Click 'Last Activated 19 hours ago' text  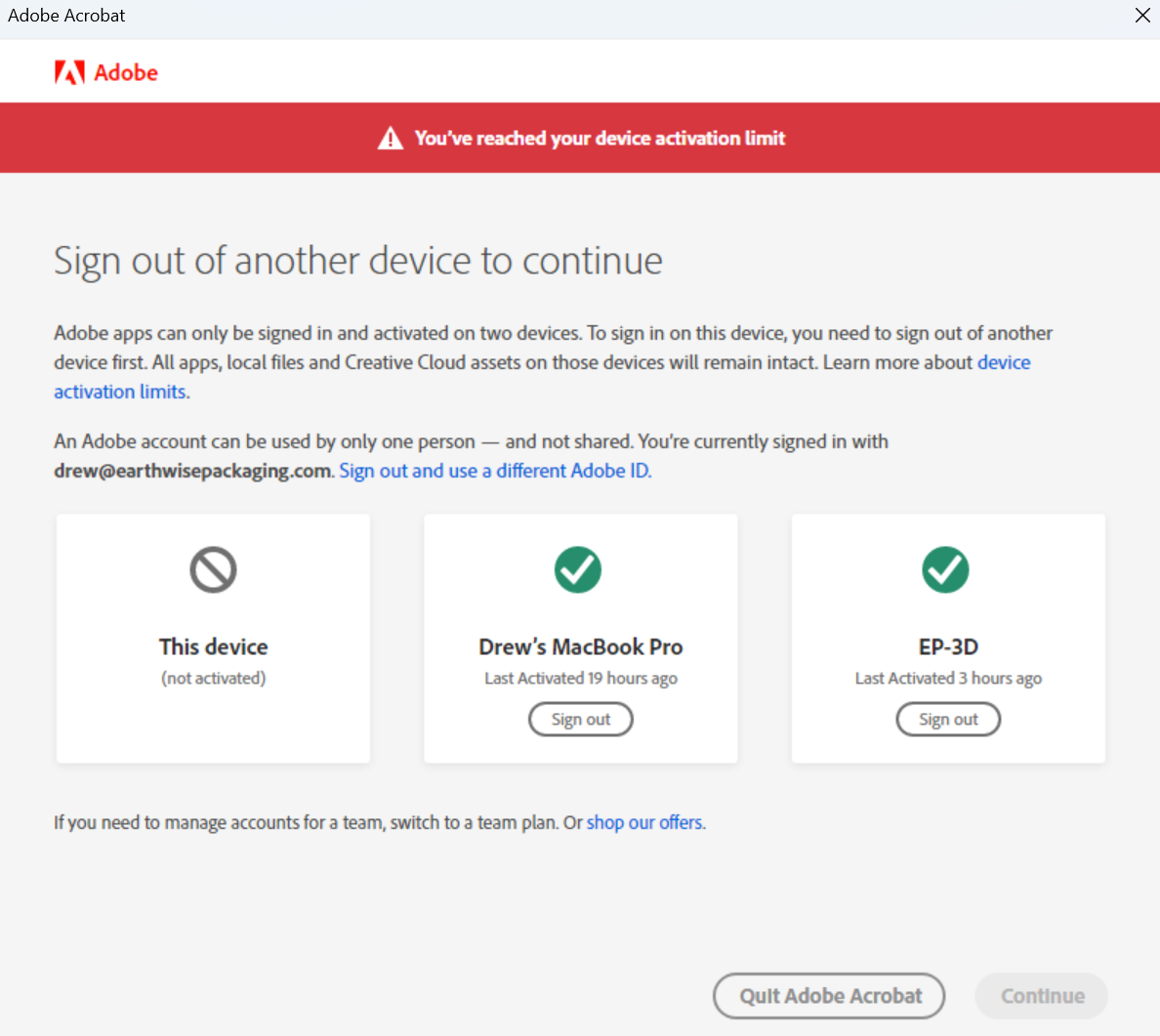tap(580, 679)
